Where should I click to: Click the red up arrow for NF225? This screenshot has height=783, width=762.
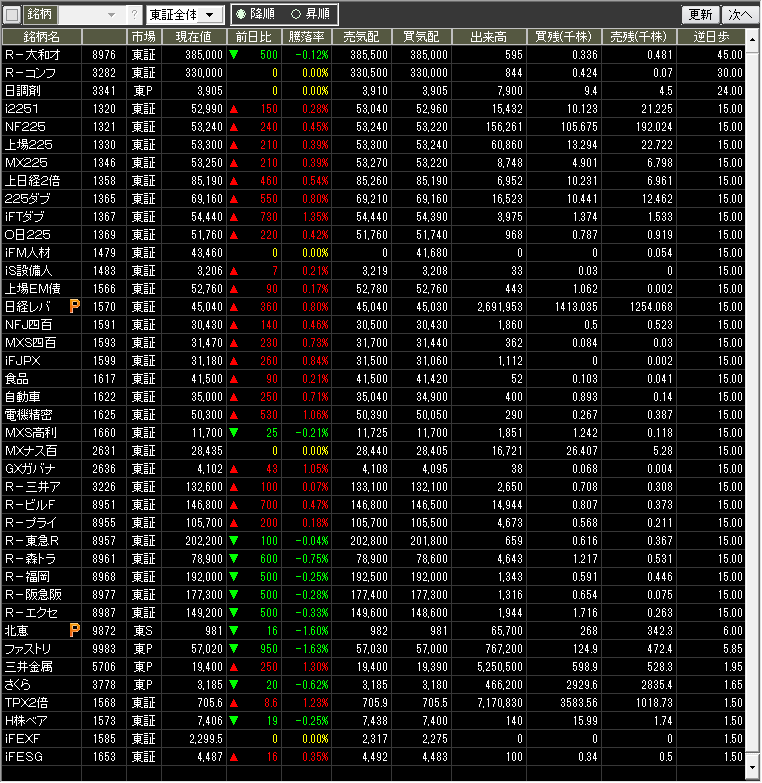(233, 126)
